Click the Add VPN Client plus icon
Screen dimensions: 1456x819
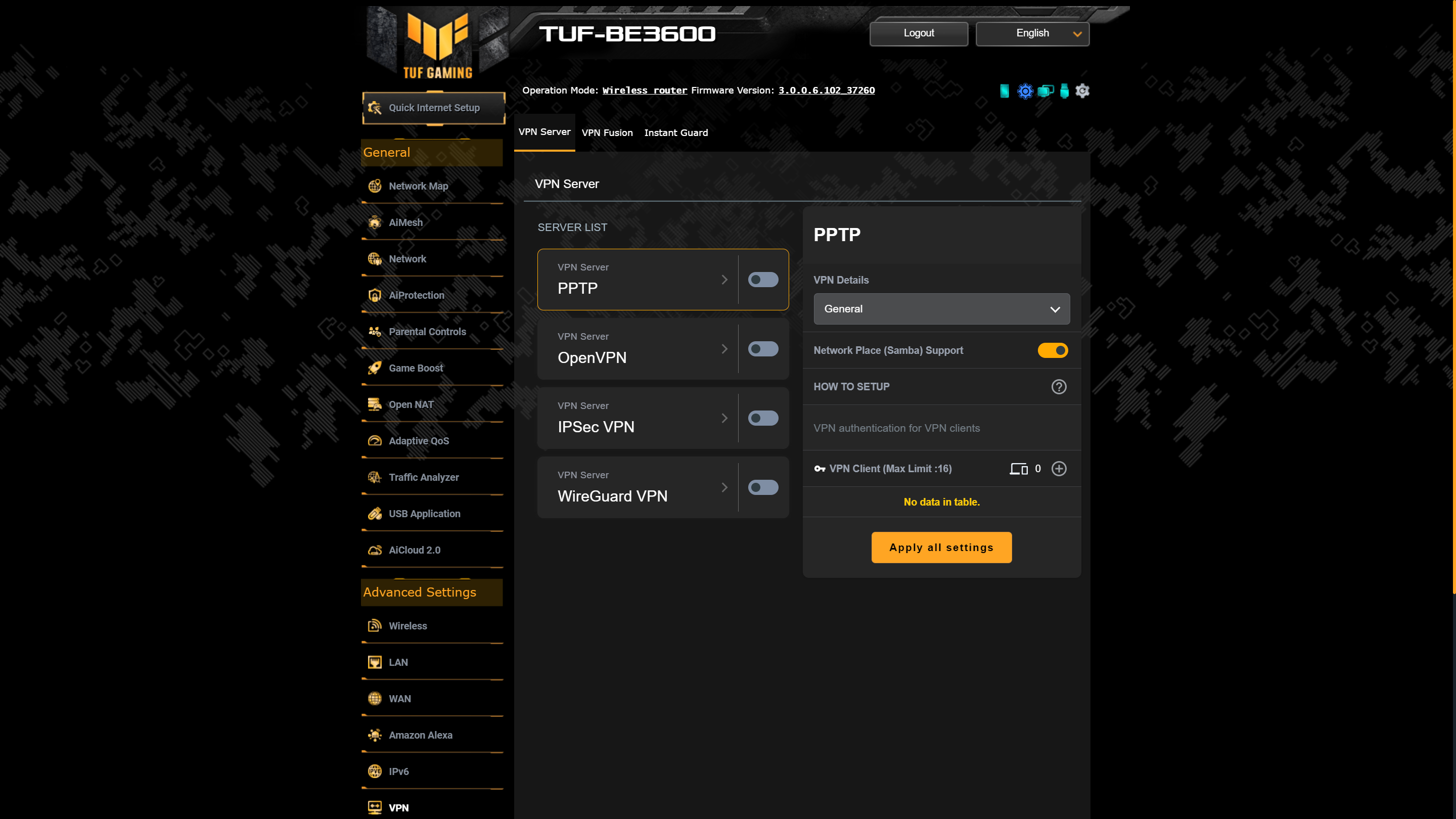(1058, 468)
